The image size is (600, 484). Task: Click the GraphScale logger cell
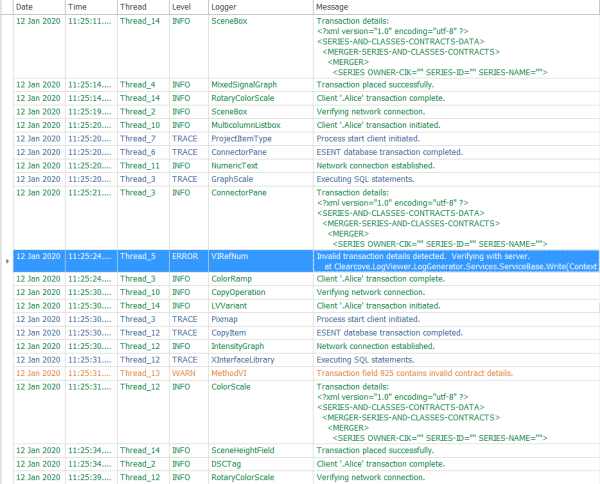[x=261, y=179]
